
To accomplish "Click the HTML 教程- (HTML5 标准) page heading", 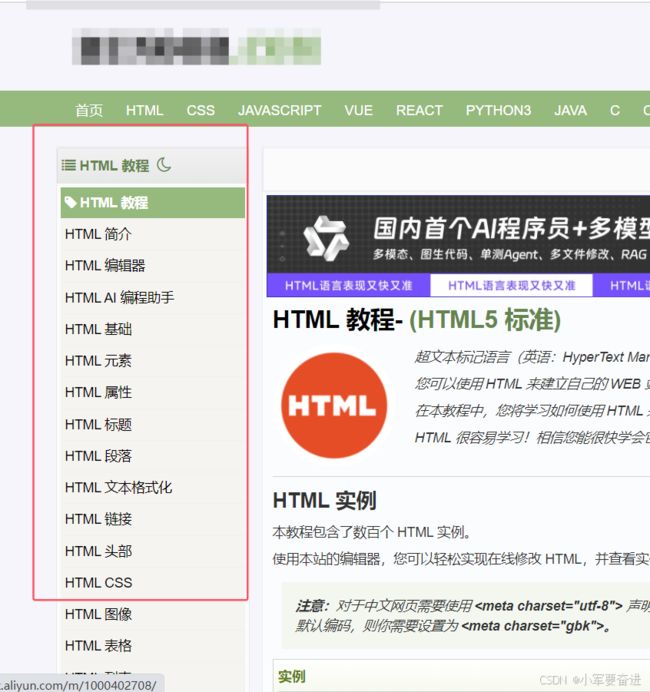I will click(x=417, y=320).
